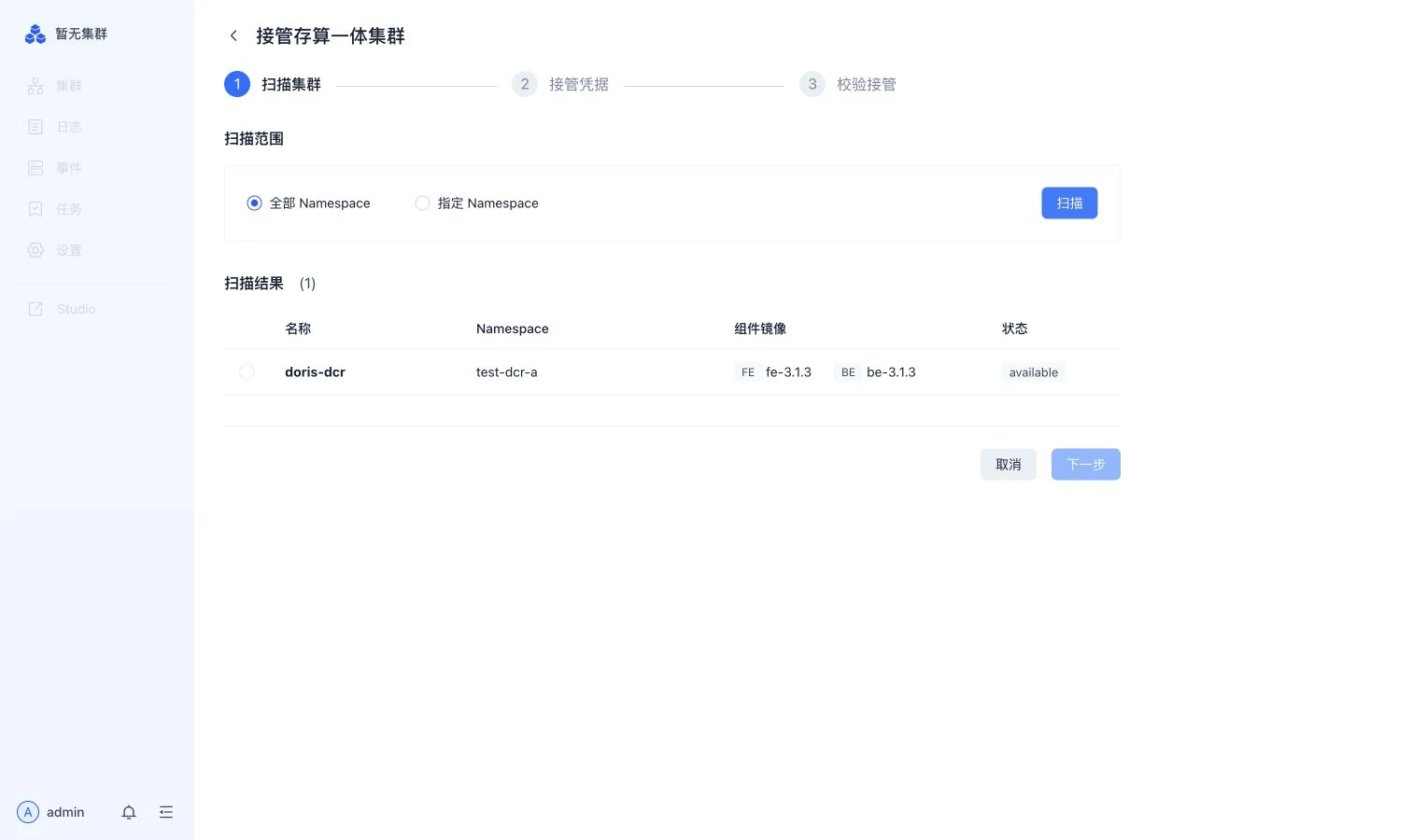Image resolution: width=1412 pixels, height=840 pixels.
Task: Select the doris-dcr row radio button
Action: click(x=247, y=371)
